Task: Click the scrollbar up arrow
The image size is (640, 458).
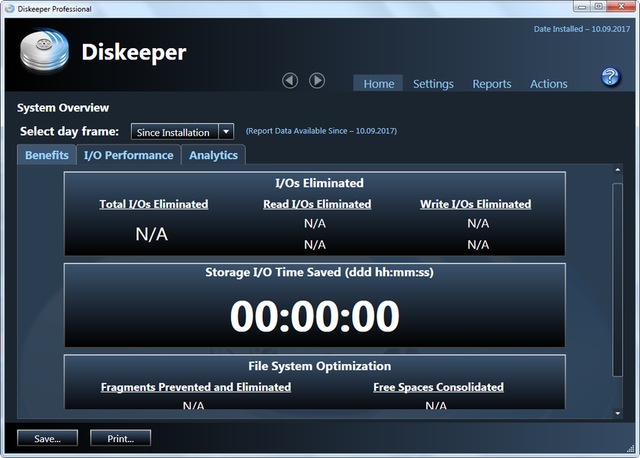Action: coord(617,173)
